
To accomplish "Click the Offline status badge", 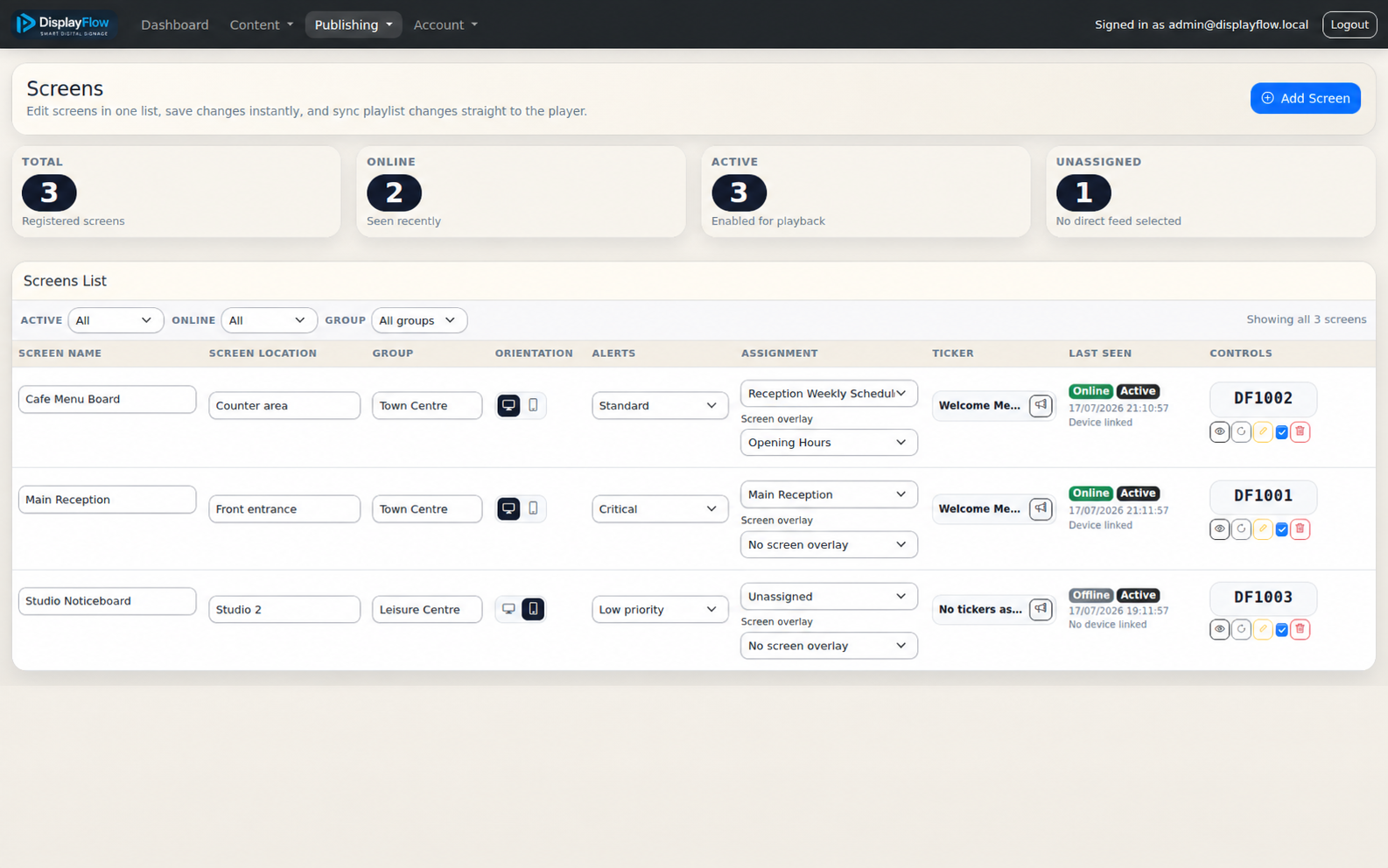I will pos(1090,595).
